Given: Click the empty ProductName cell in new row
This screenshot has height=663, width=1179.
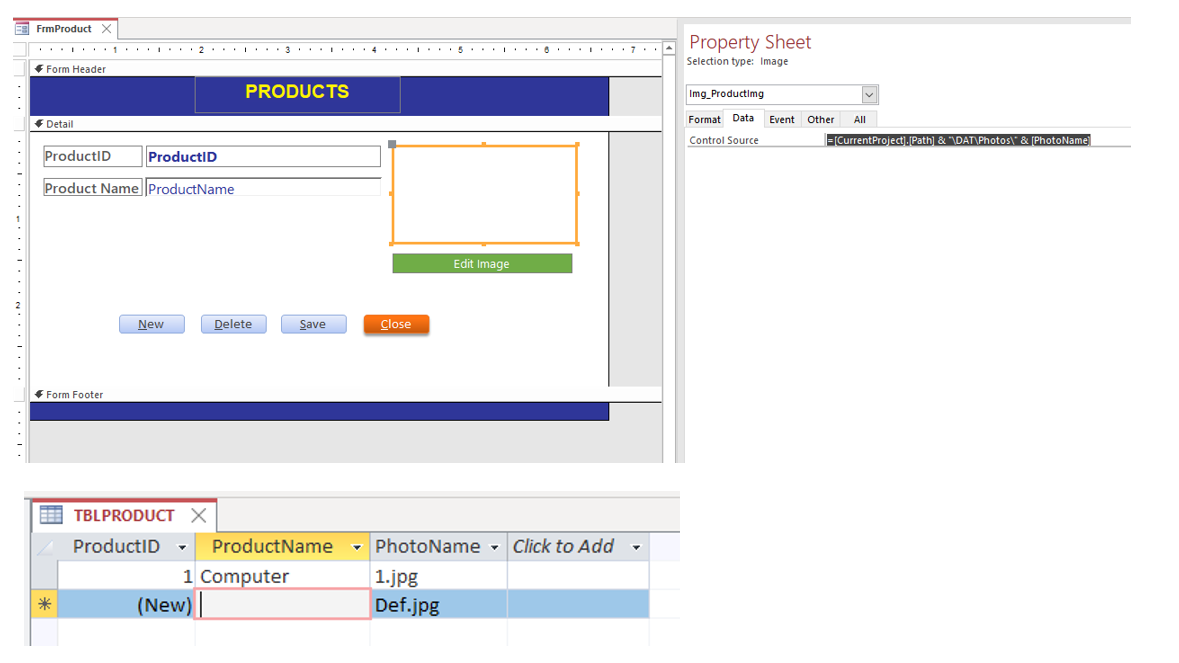Looking at the screenshot, I should point(283,605).
